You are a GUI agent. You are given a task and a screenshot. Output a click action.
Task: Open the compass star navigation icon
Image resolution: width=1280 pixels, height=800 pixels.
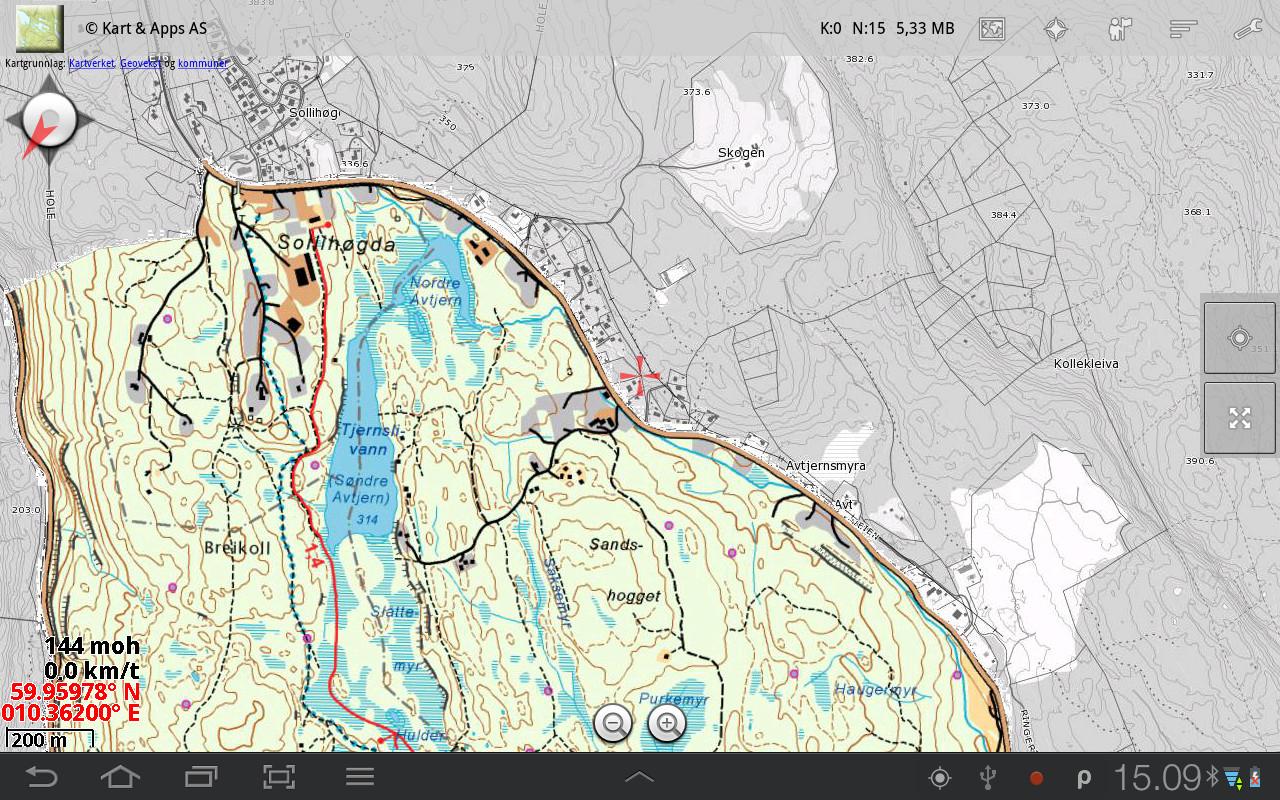(1056, 29)
